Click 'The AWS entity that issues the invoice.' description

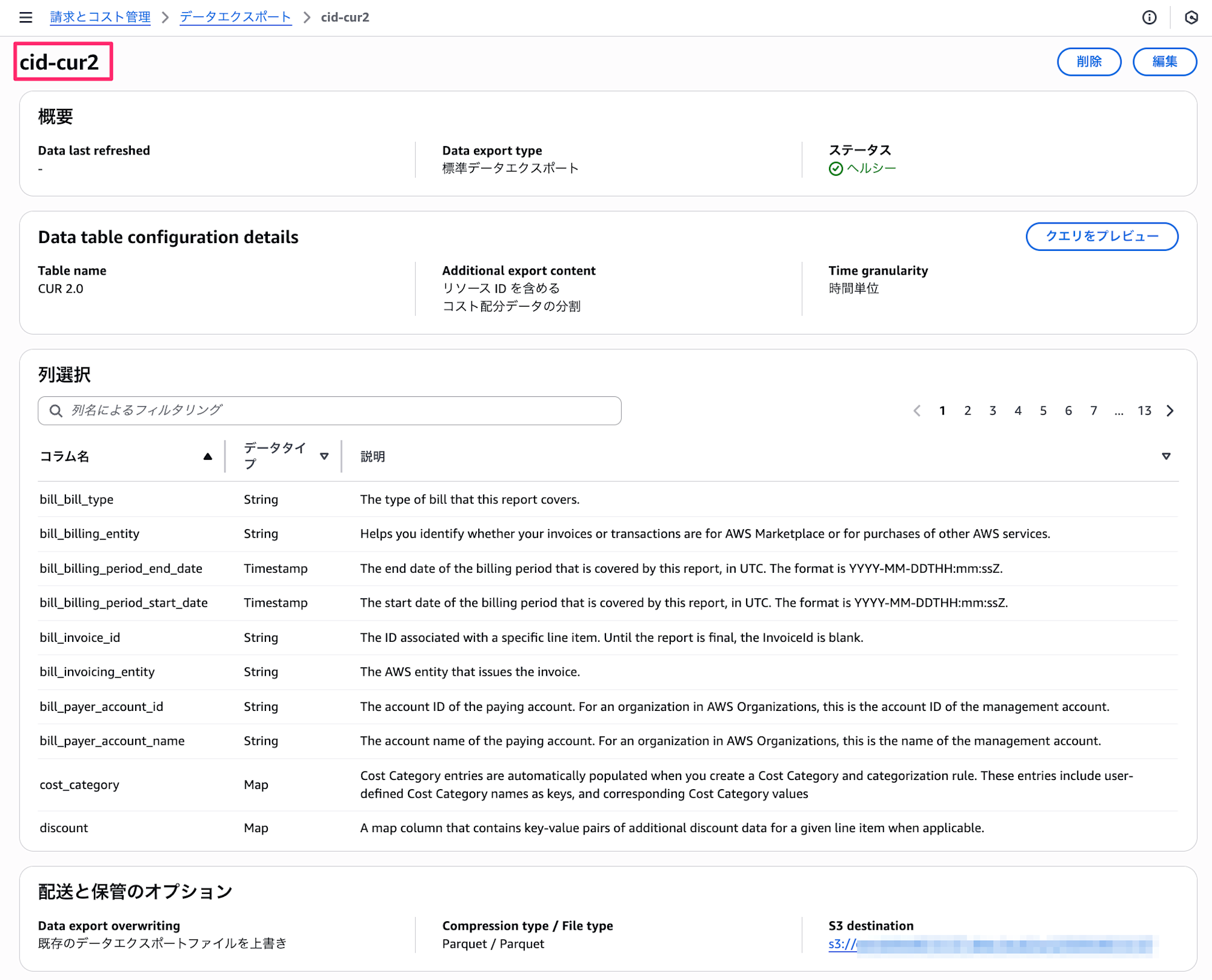pos(470,672)
